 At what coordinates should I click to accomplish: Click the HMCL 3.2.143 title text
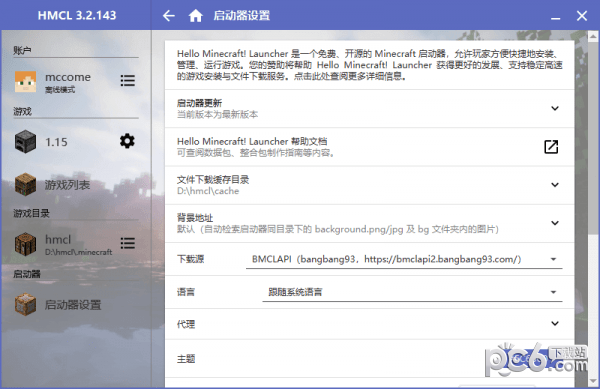[x=77, y=16]
